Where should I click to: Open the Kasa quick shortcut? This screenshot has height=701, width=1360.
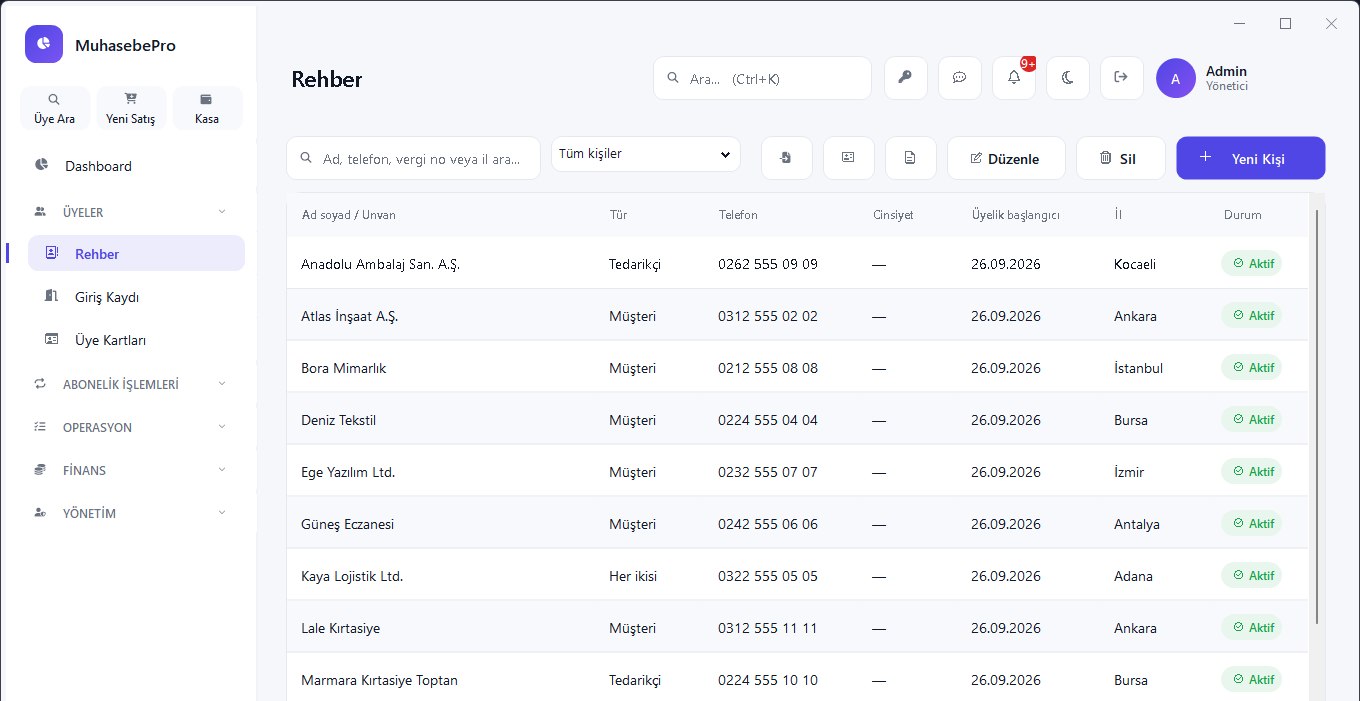pos(207,108)
